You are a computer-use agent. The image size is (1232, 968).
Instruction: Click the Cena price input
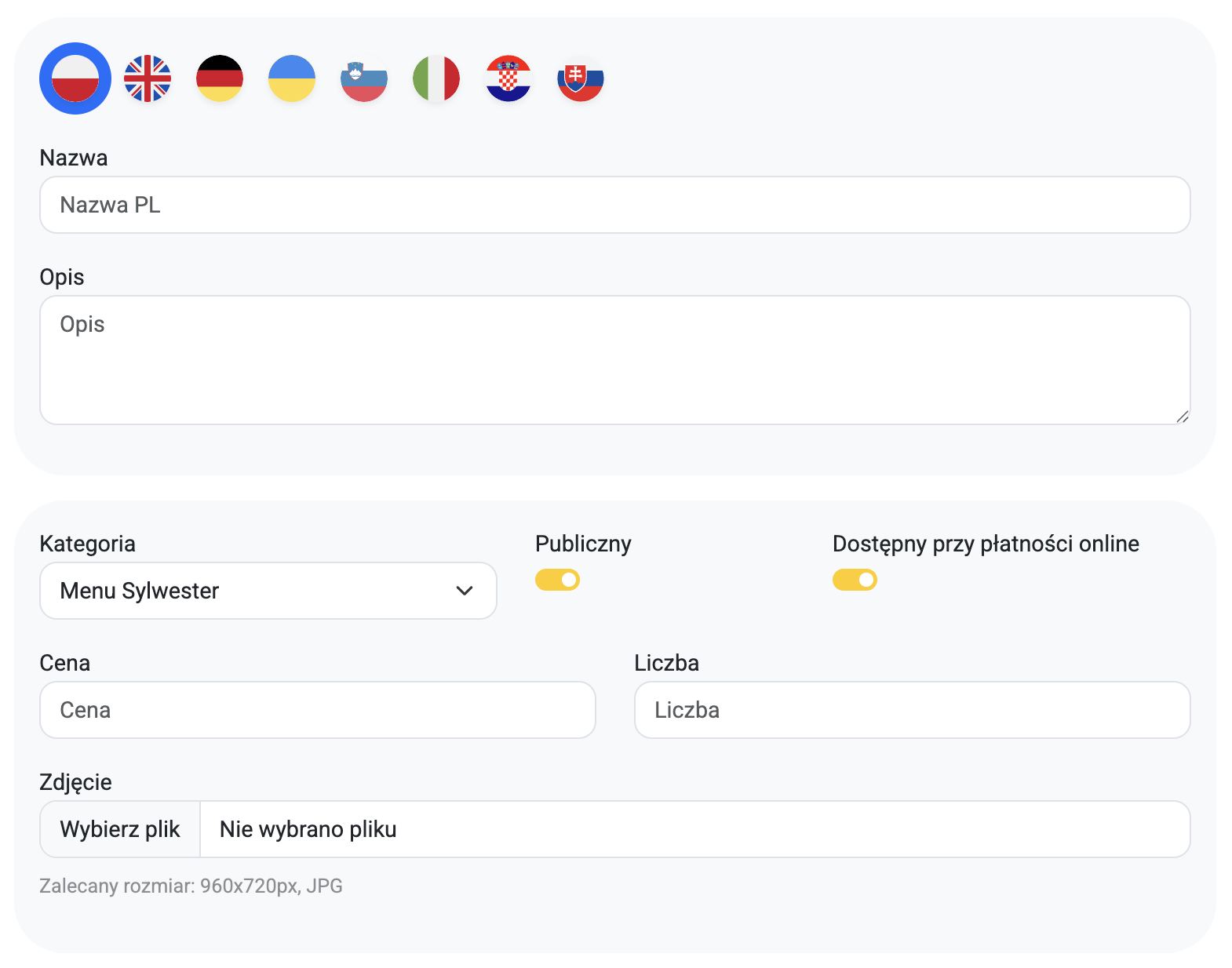[317, 710]
